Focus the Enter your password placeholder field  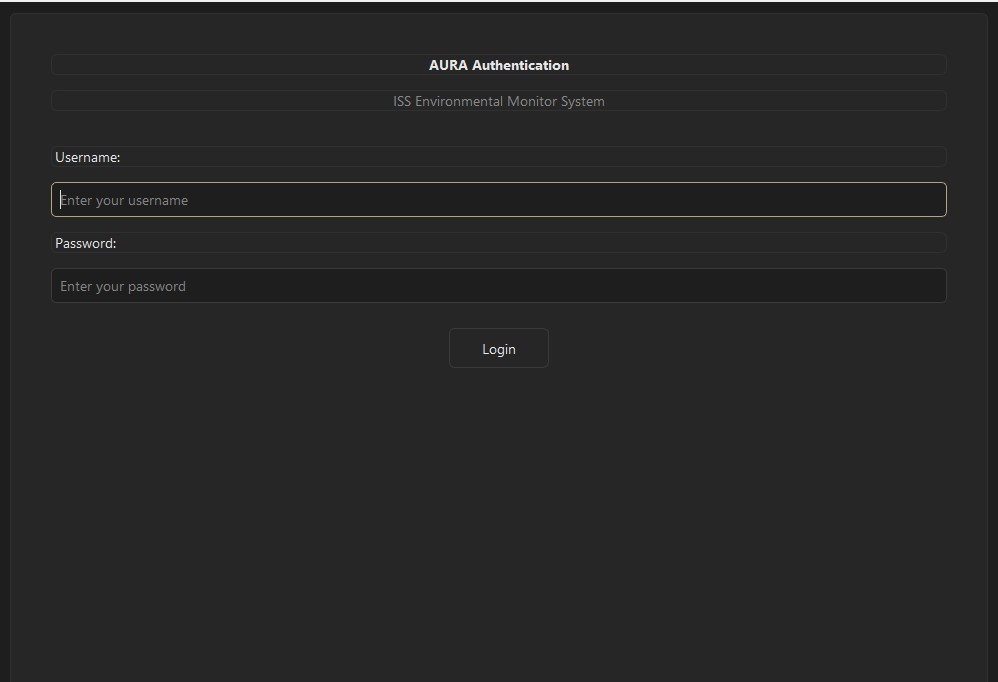499,285
